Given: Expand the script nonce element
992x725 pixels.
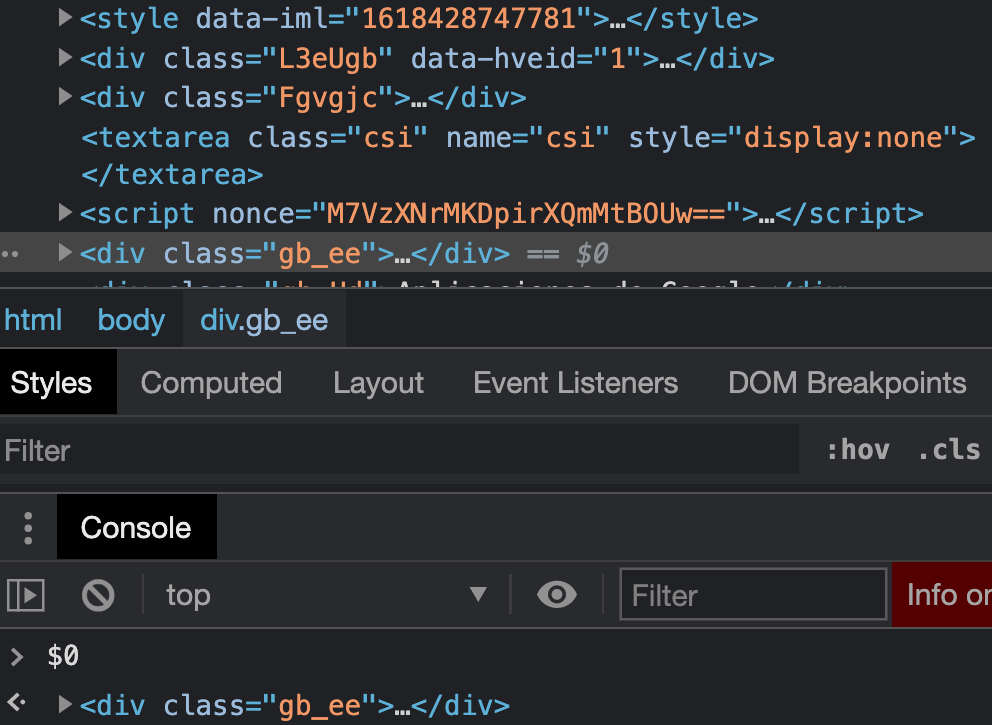Looking at the screenshot, I should coord(65,213).
